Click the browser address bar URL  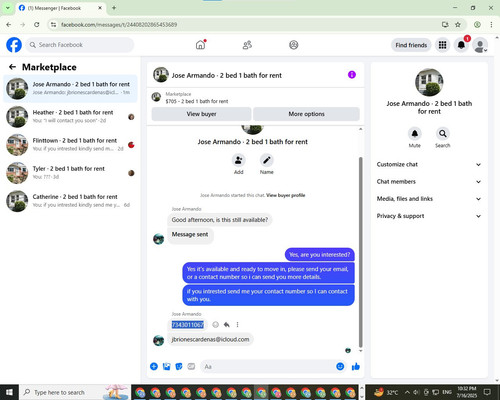pyautogui.click(x=119, y=25)
